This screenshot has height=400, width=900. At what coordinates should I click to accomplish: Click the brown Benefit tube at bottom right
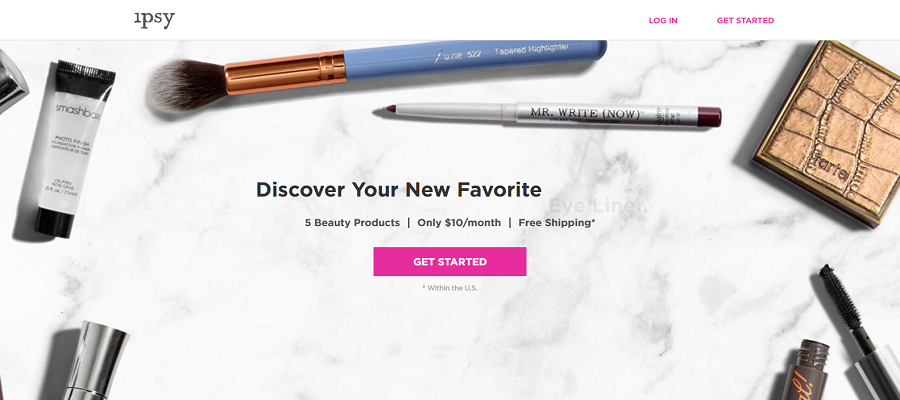(x=808, y=371)
